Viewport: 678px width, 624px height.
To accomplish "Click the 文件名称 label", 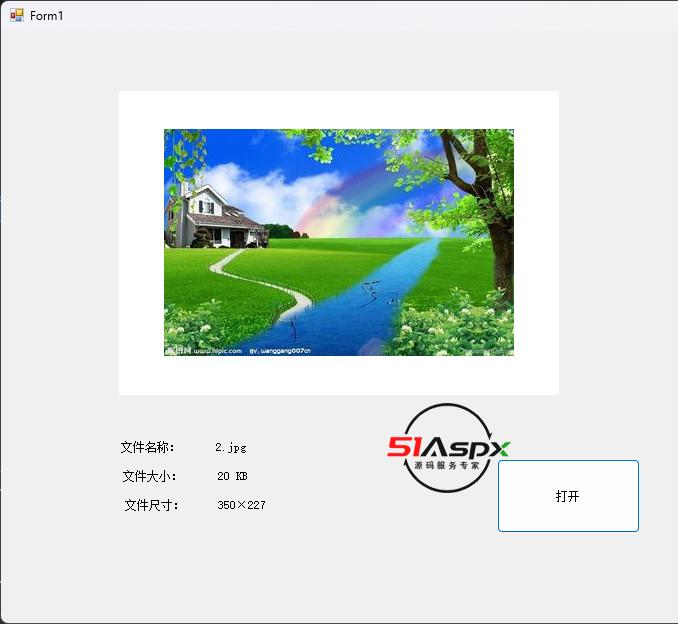I will pyautogui.click(x=147, y=447).
